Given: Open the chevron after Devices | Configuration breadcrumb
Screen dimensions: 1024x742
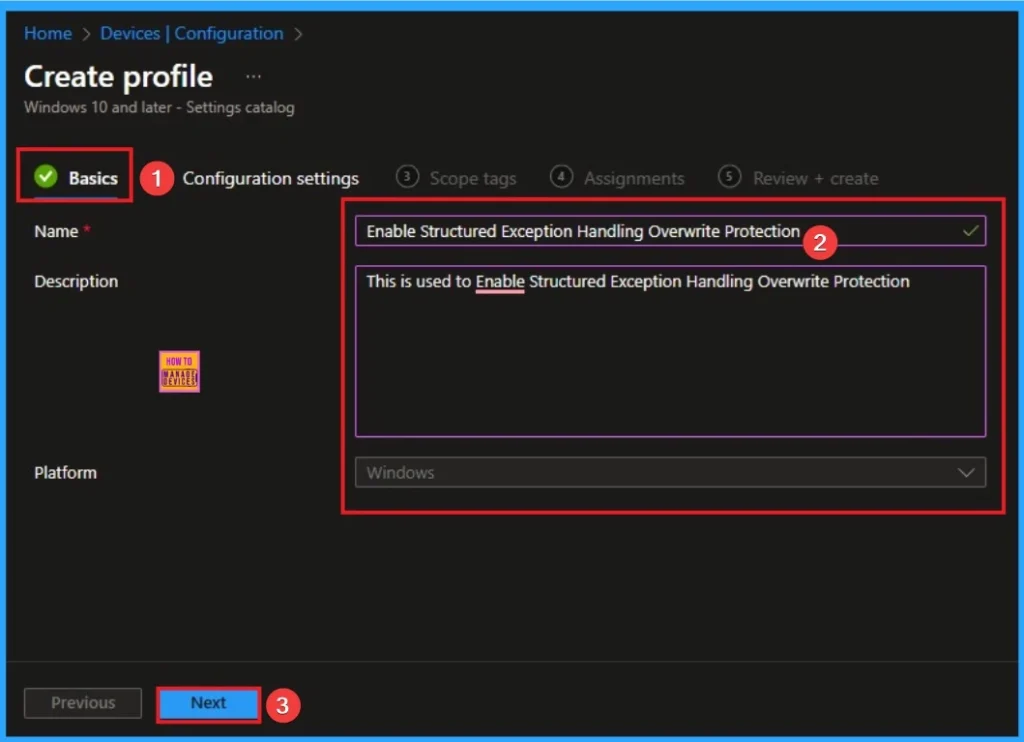Looking at the screenshot, I should [x=298, y=33].
